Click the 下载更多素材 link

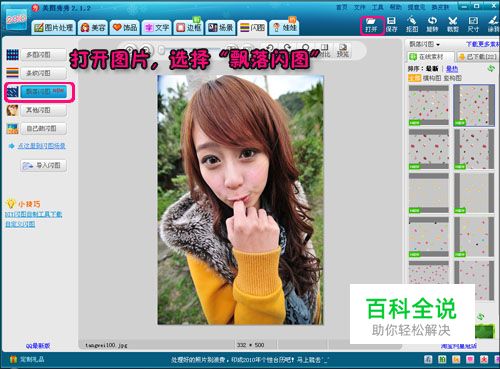482,44
